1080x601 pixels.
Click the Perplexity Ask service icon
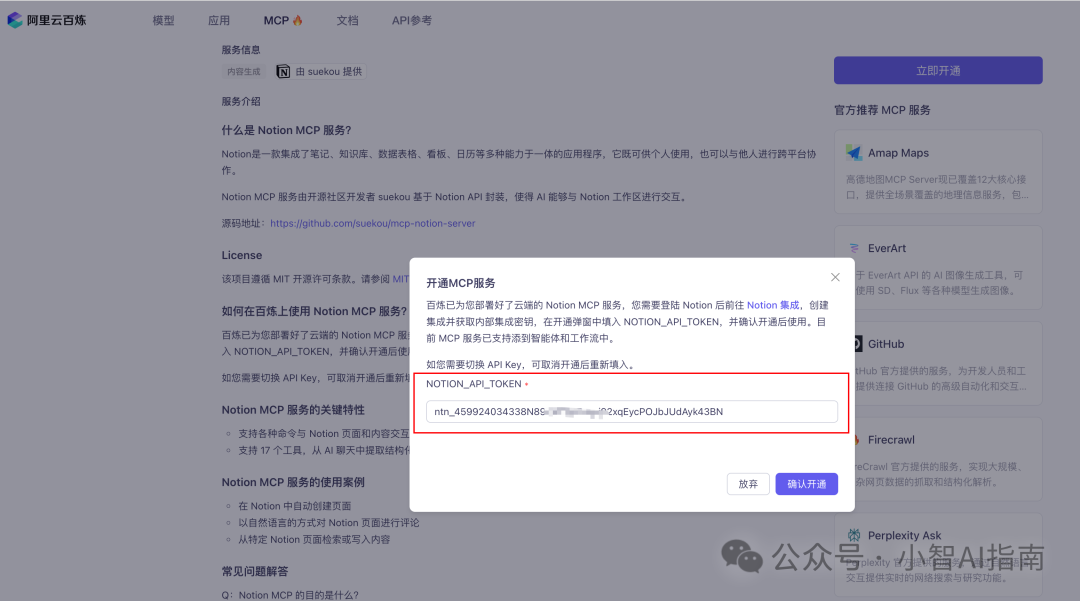point(855,534)
